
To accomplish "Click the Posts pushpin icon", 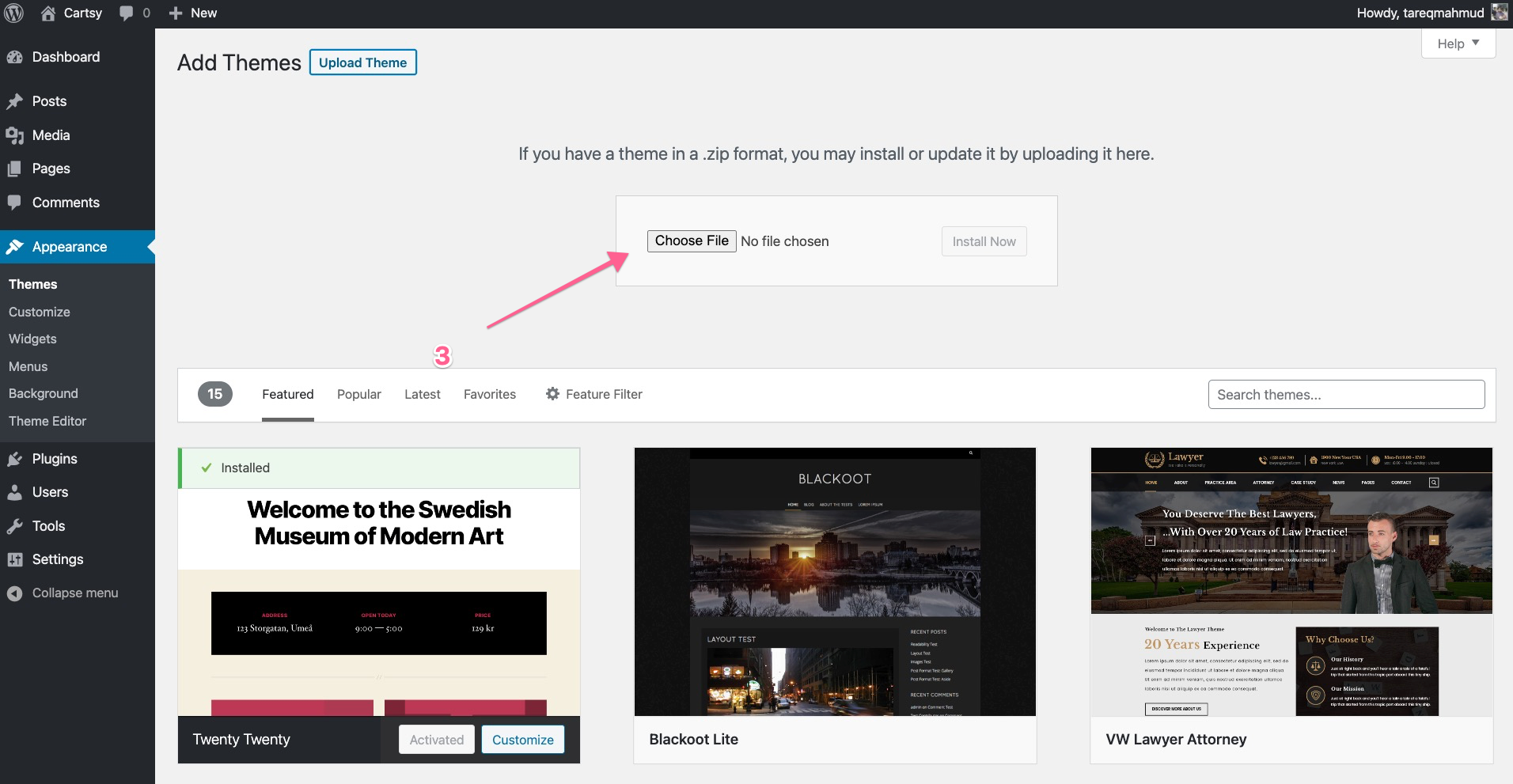I will click(15, 101).
